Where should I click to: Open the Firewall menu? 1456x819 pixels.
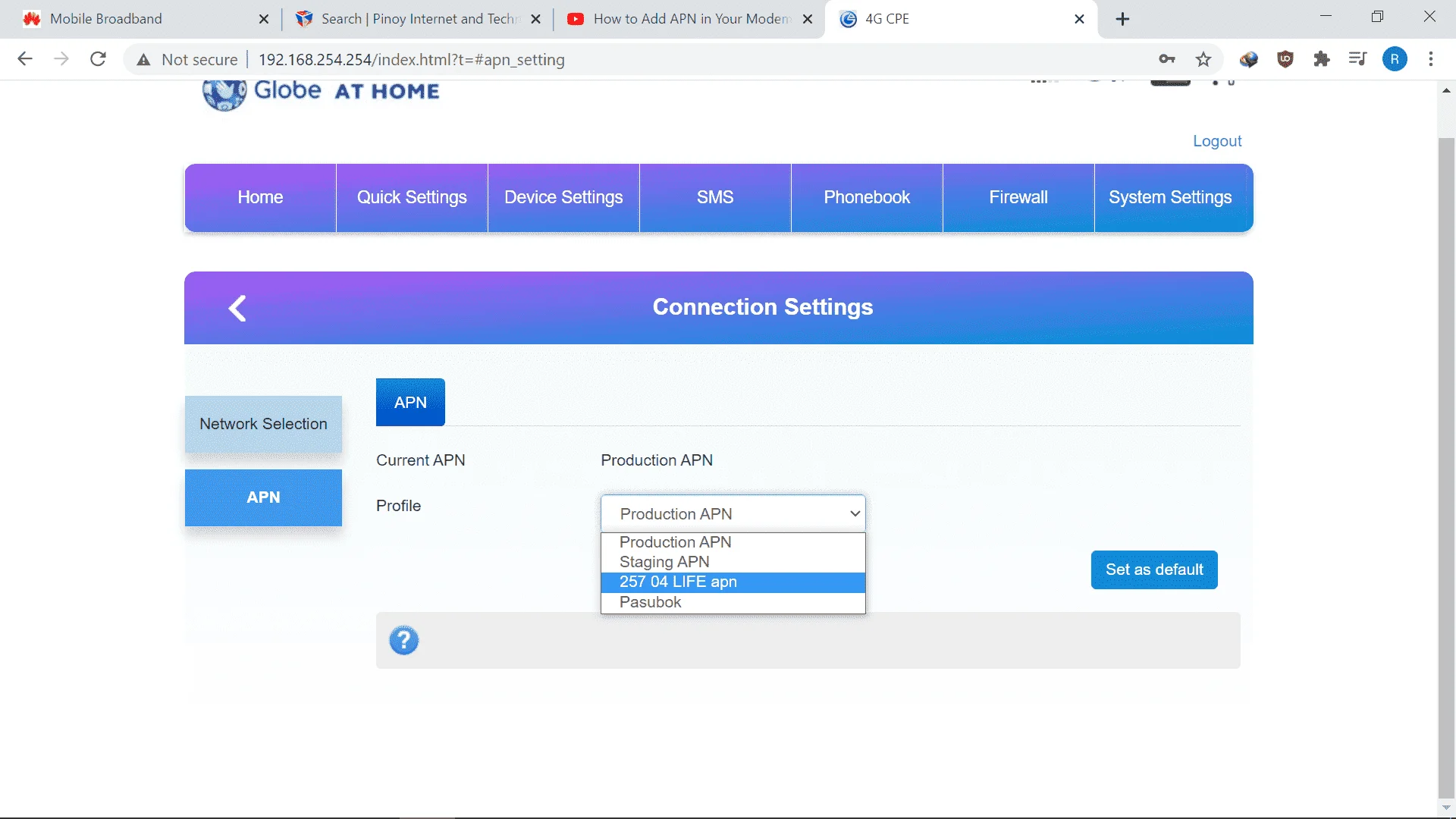point(1018,198)
